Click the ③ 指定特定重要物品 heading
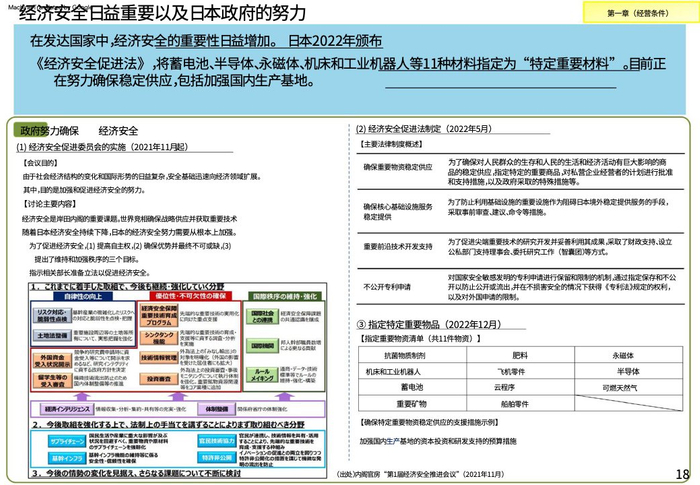 (x=429, y=324)
